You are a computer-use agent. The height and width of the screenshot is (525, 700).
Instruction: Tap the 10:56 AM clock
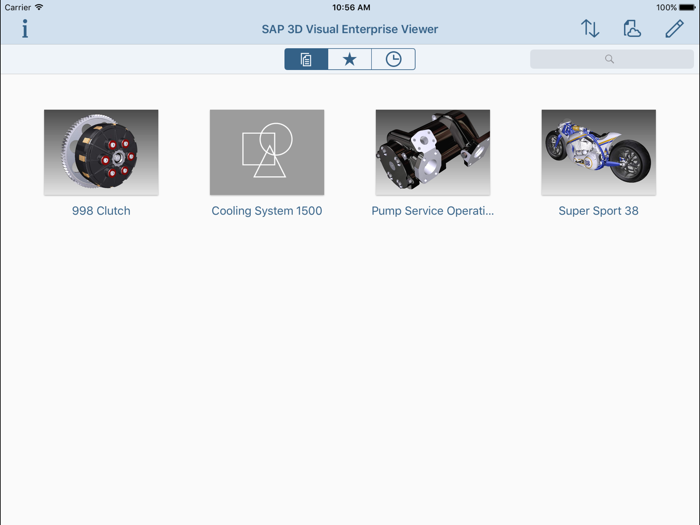pos(351,8)
